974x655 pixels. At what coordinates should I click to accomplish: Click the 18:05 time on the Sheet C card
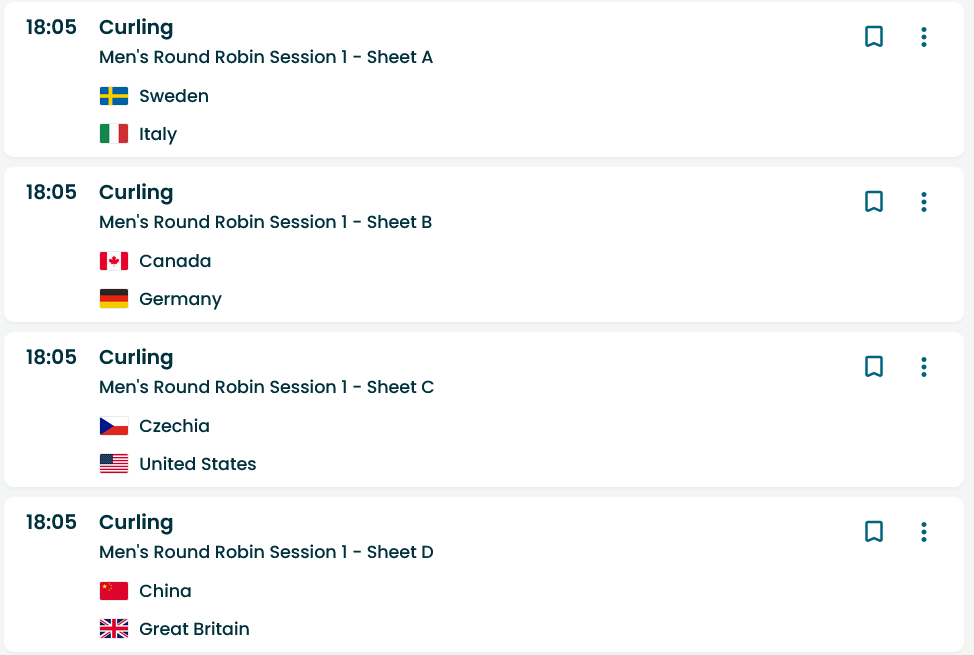[x=51, y=357]
